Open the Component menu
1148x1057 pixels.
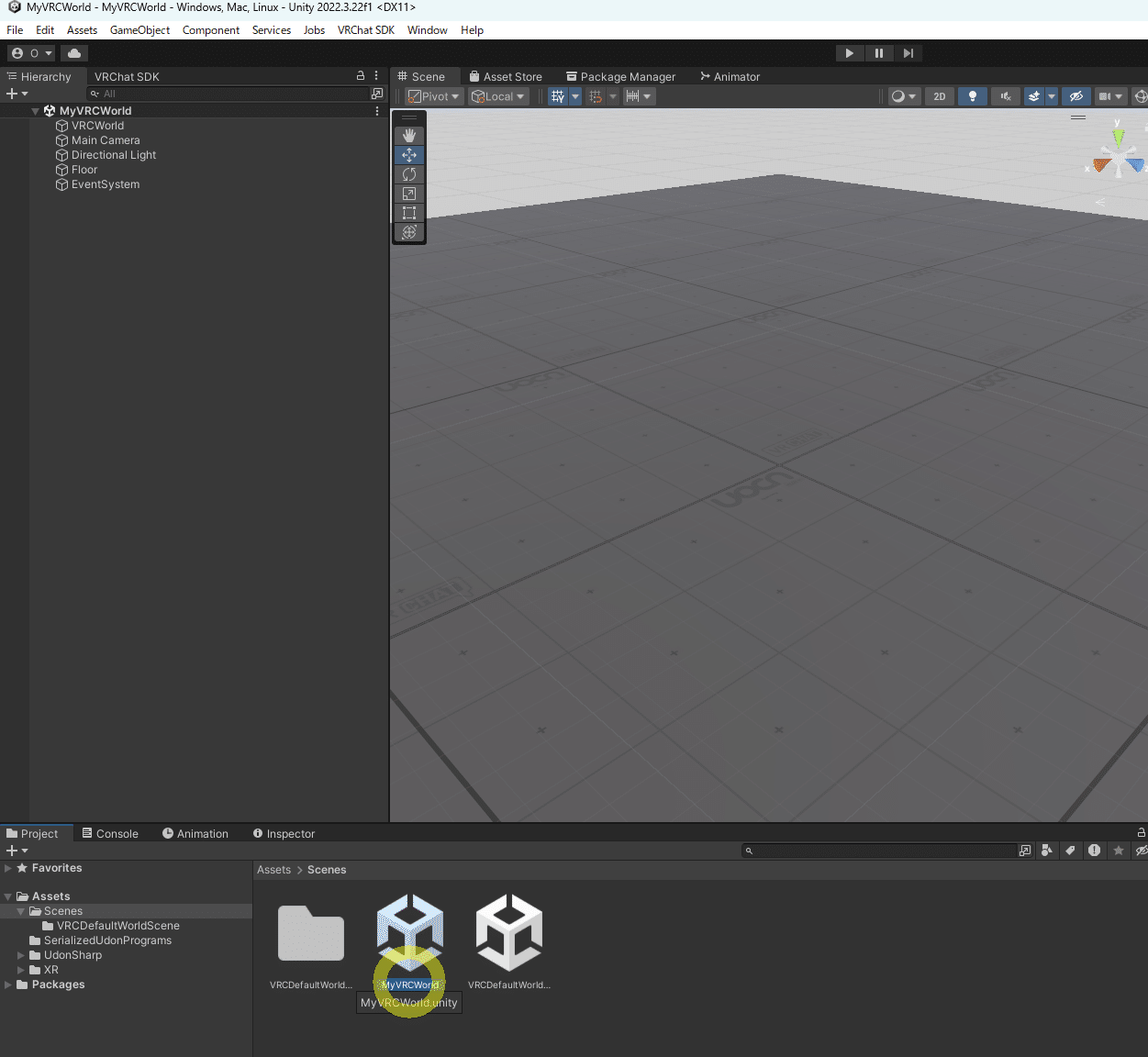211,30
